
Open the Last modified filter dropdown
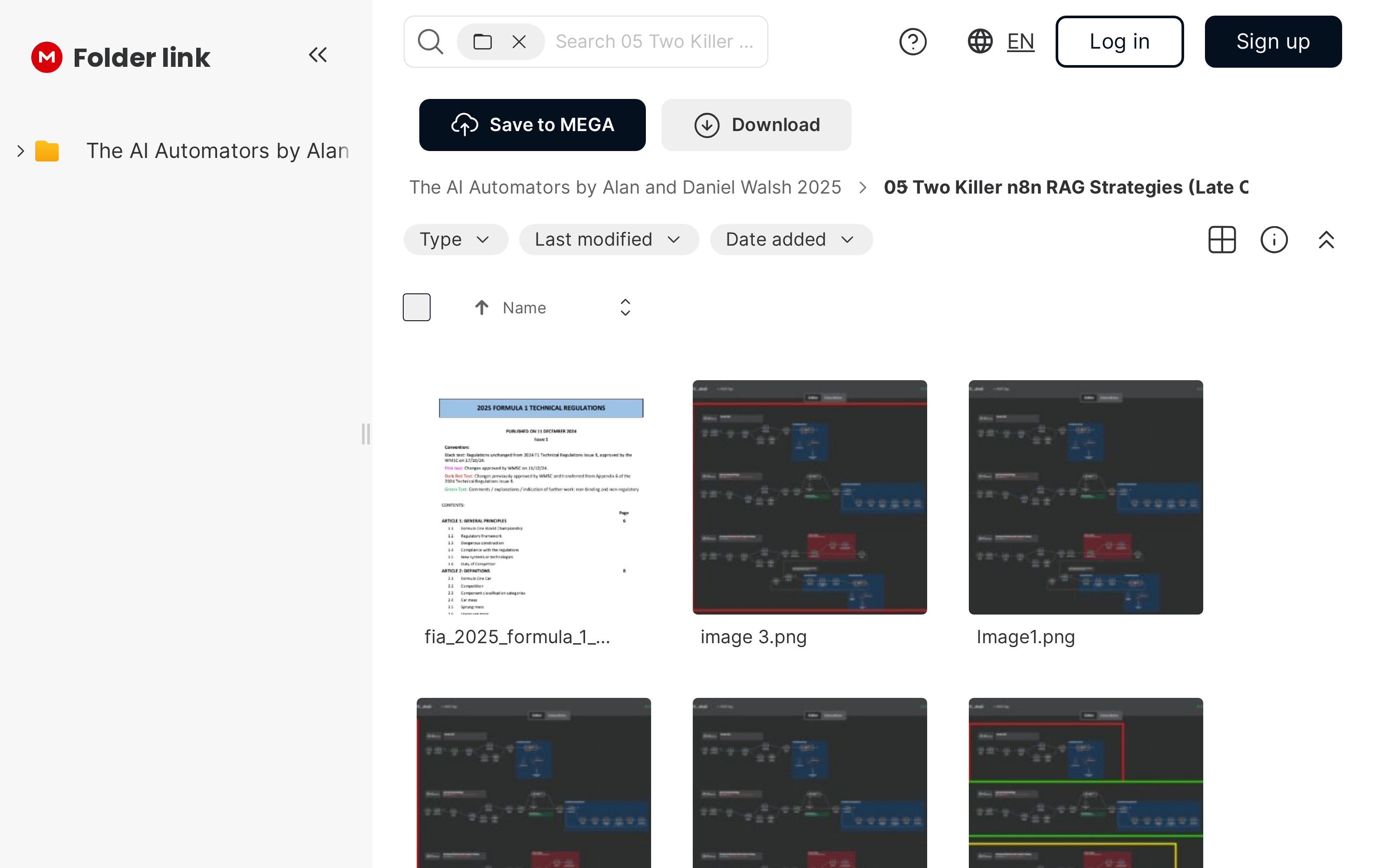pyautogui.click(x=609, y=240)
